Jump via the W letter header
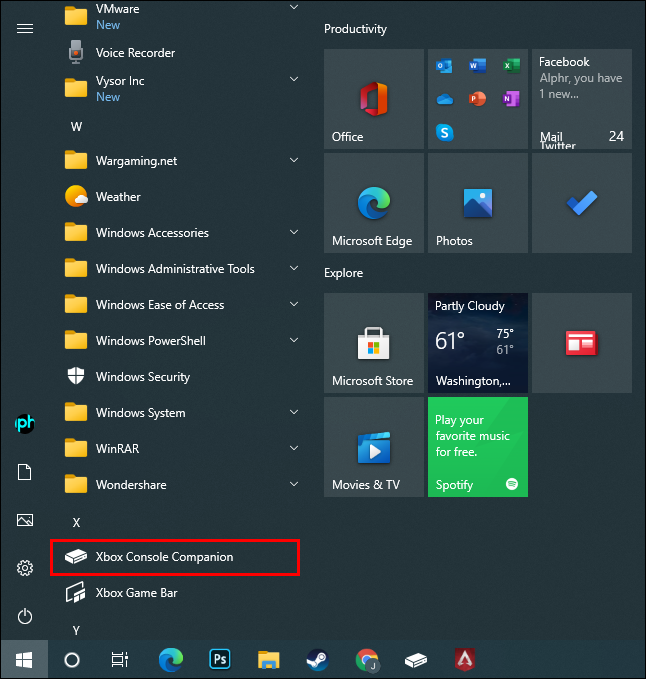The height and width of the screenshot is (679, 646). [x=76, y=126]
